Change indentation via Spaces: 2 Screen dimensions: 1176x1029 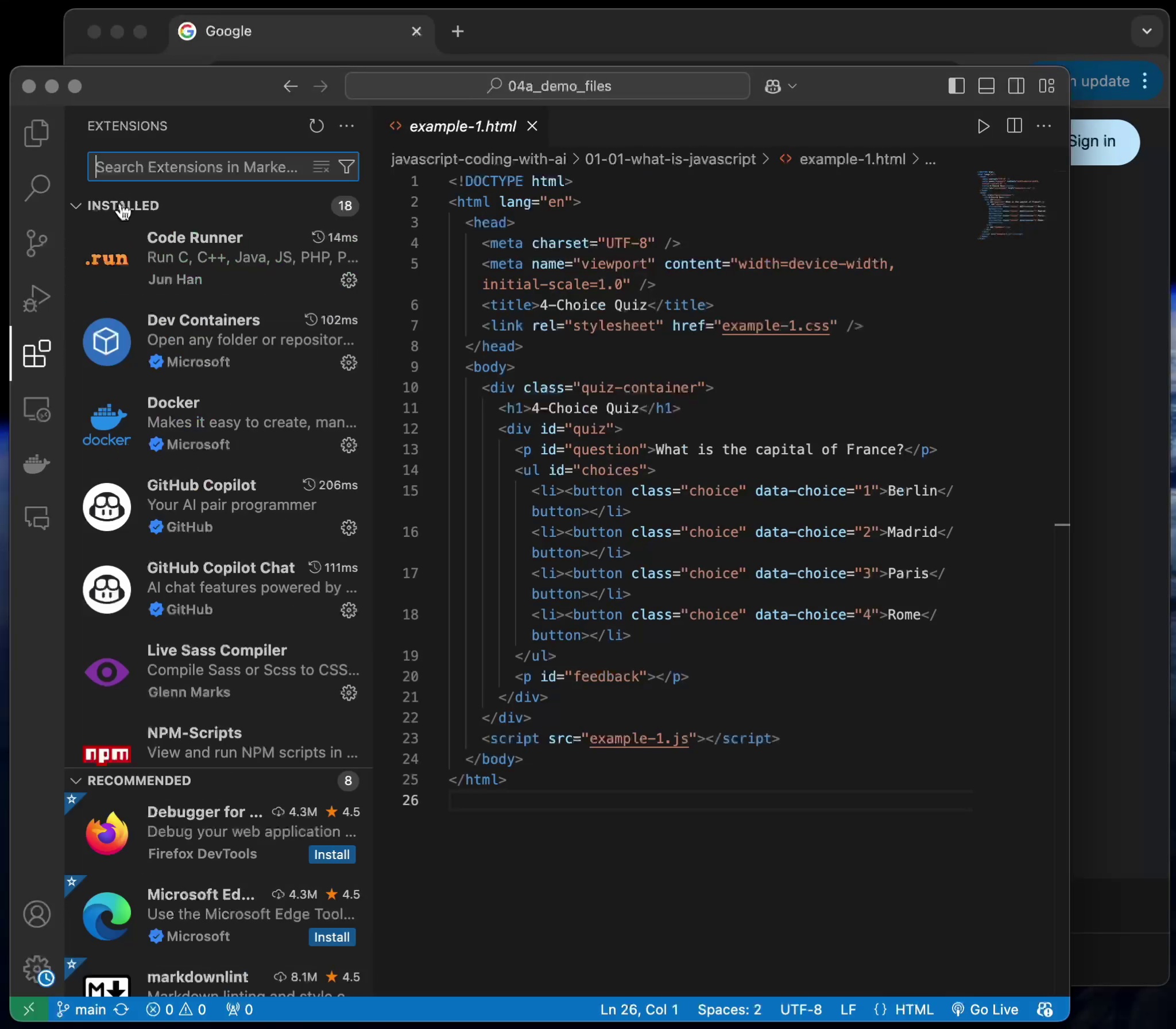point(729,1009)
